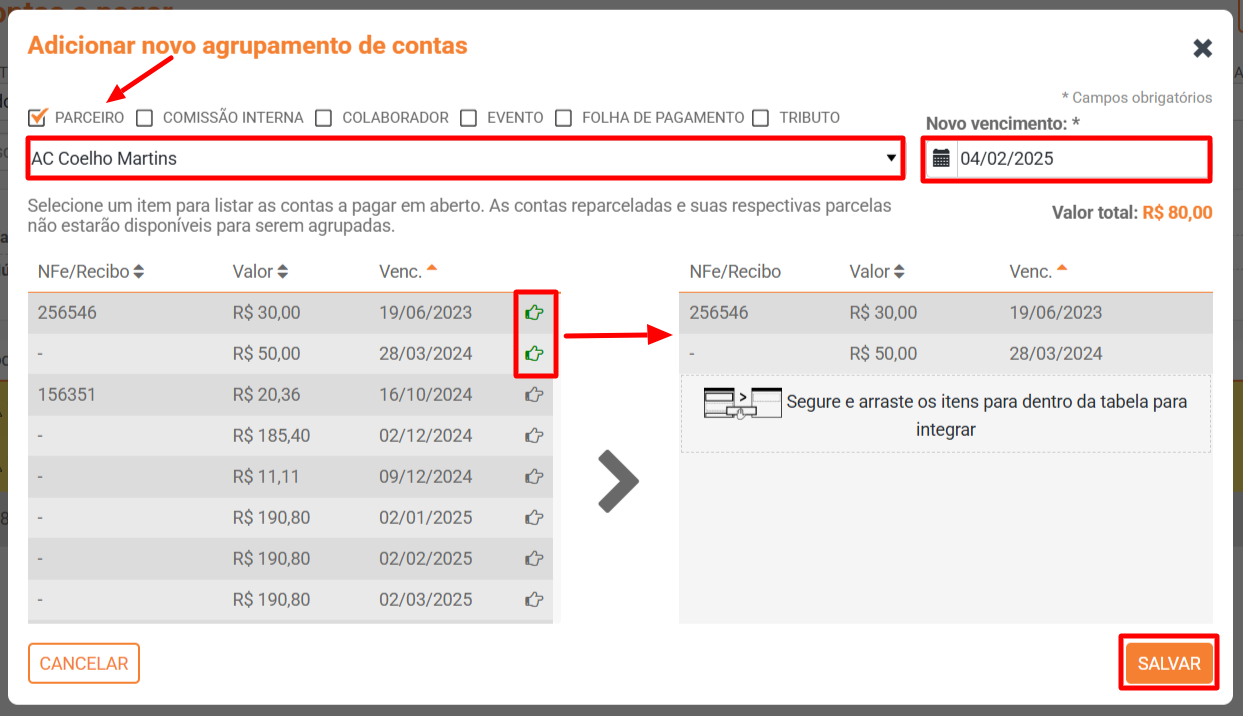Click the green hand icon for R$ 50,00 row
The height and width of the screenshot is (716, 1243).
[x=534, y=354]
